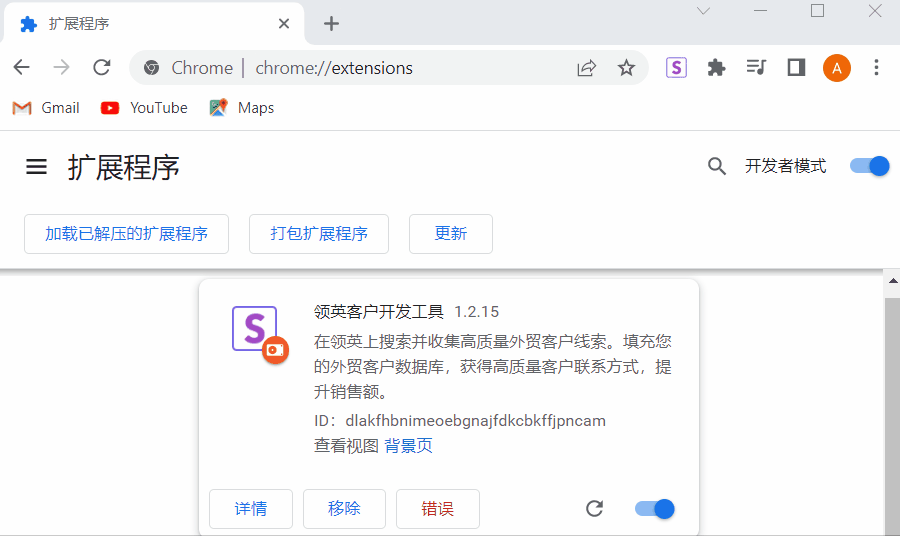This screenshot has height=536, width=900.
Task: Open the Extensions puzzle piece menu
Action: pos(716,68)
